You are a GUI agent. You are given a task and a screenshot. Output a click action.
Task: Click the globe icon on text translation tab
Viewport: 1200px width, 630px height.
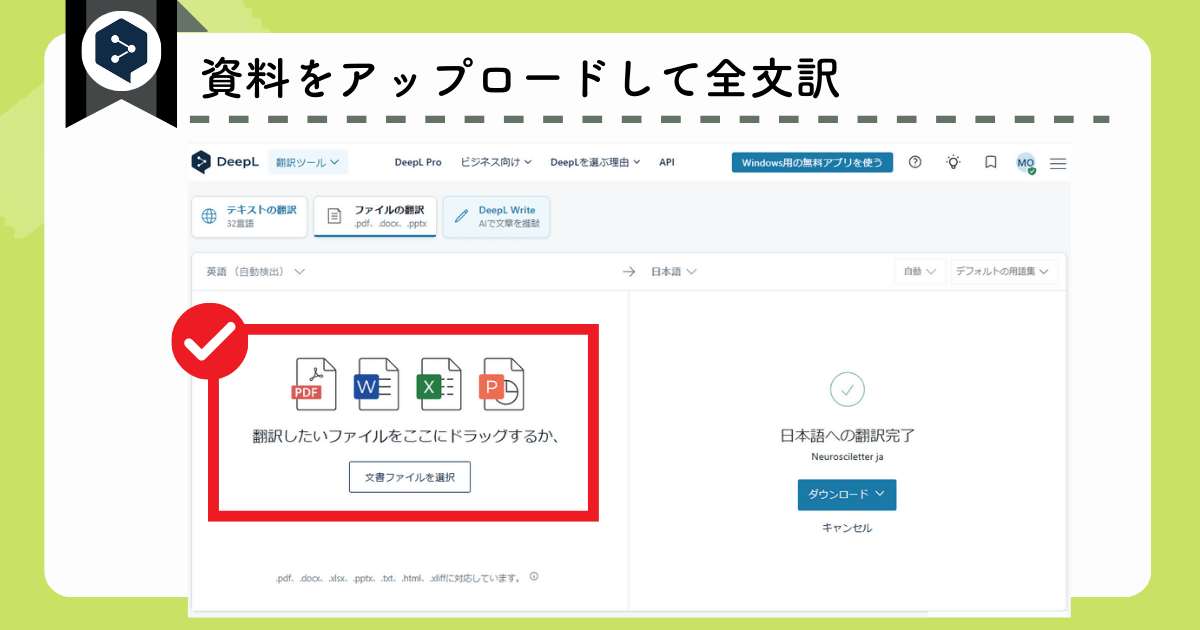point(209,216)
